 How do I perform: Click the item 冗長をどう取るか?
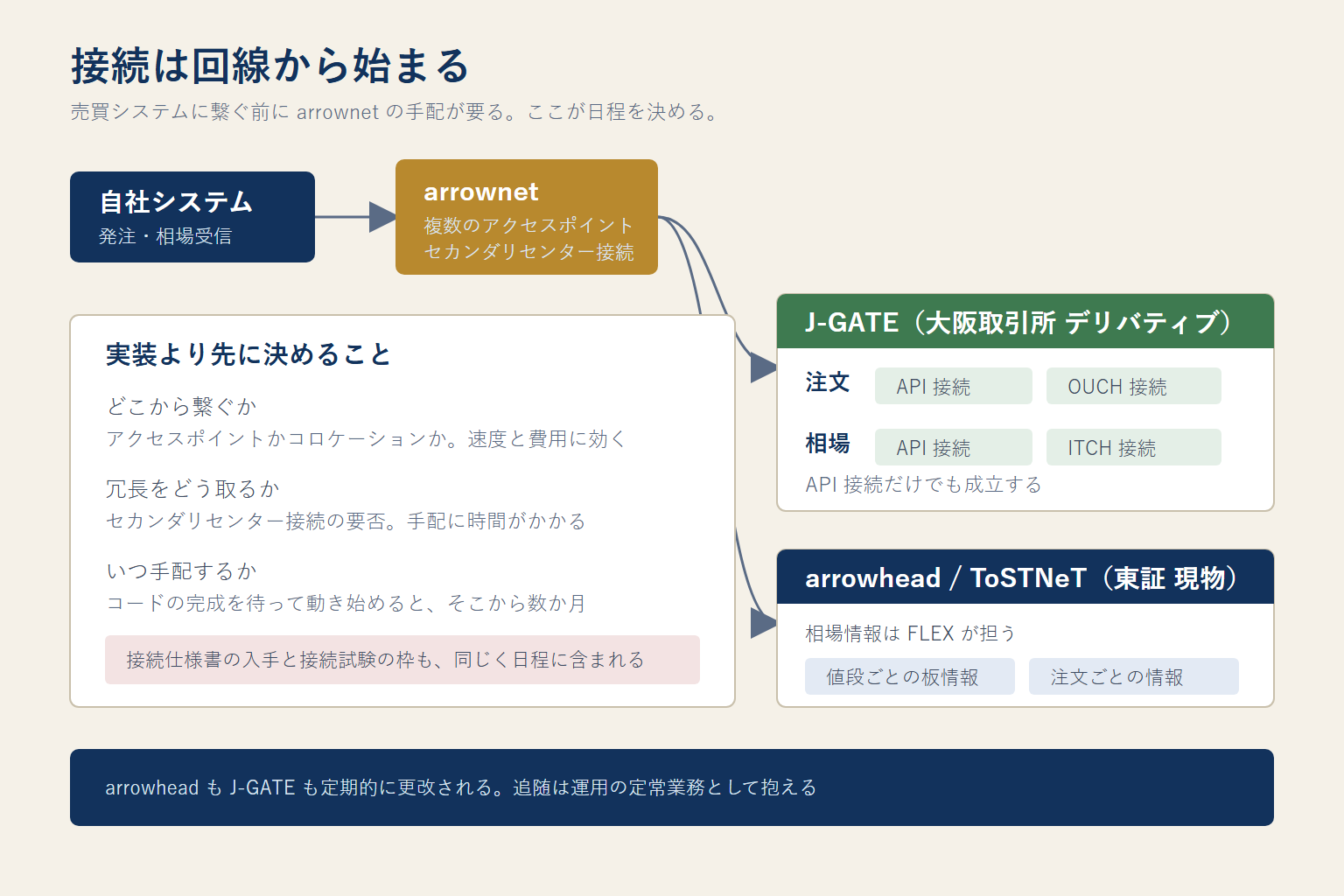click(x=192, y=488)
